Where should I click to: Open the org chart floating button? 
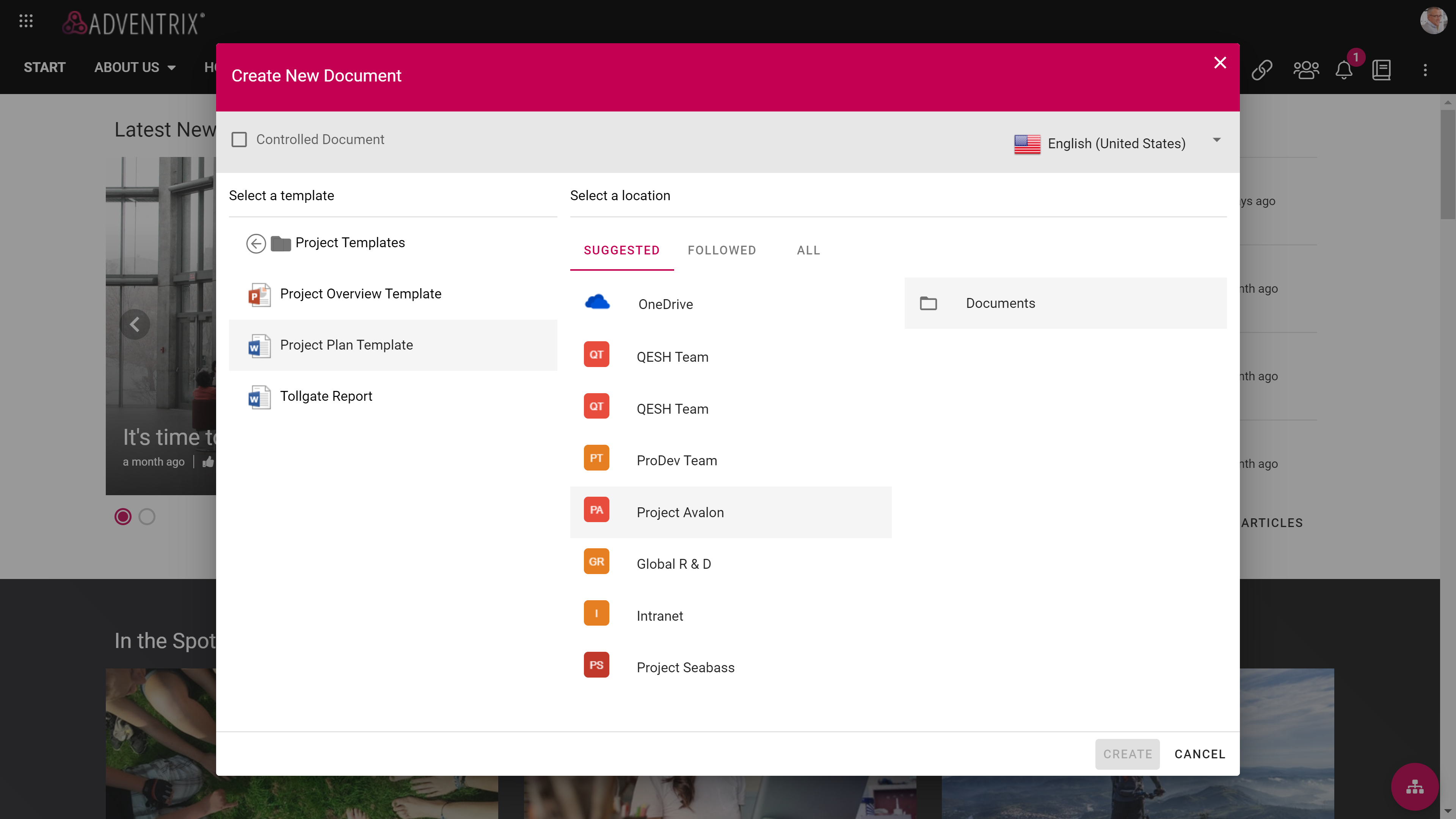[1414, 786]
